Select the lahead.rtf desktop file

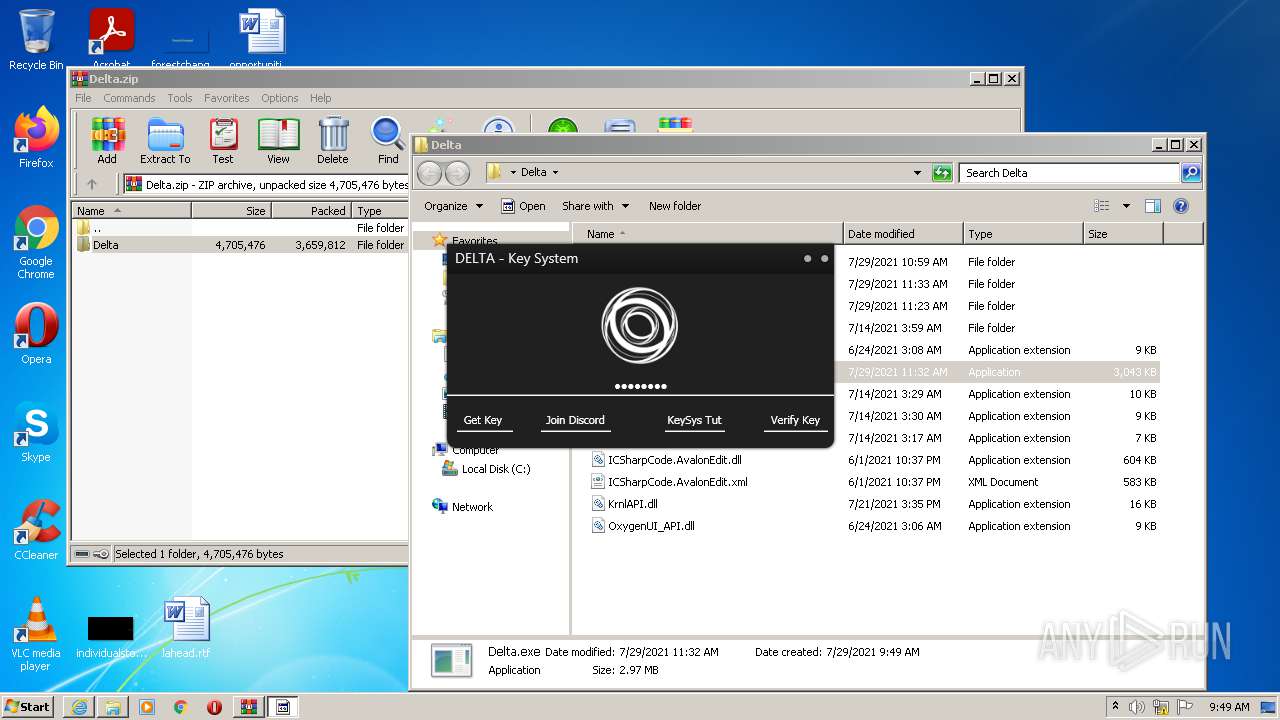coord(186,628)
